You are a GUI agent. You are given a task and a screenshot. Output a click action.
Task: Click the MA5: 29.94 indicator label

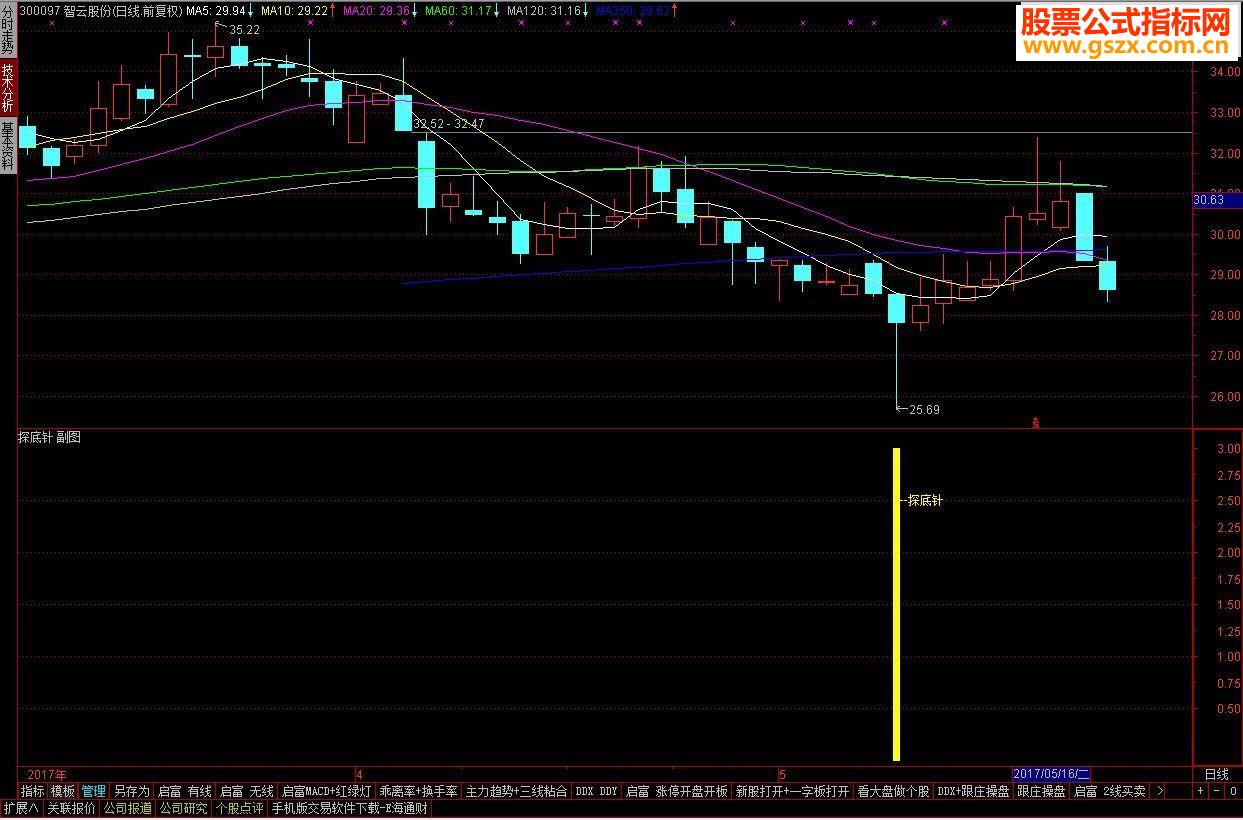click(x=216, y=10)
